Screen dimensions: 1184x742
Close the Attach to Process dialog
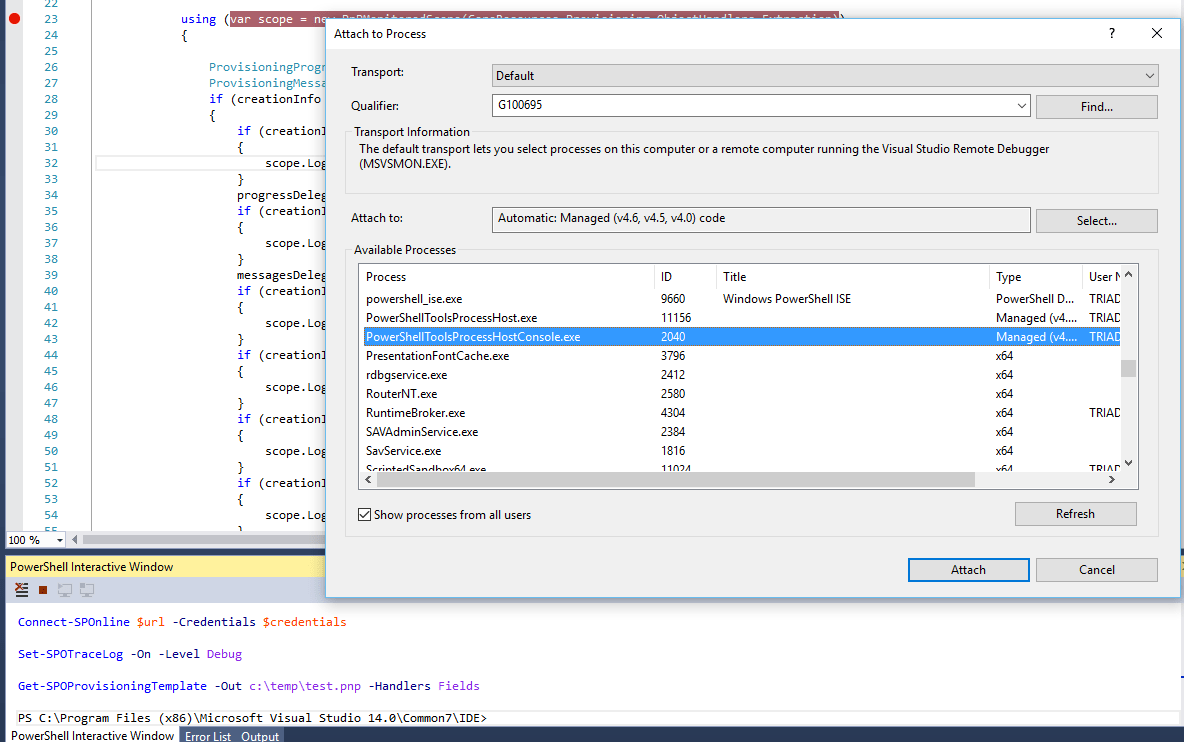click(x=1157, y=33)
